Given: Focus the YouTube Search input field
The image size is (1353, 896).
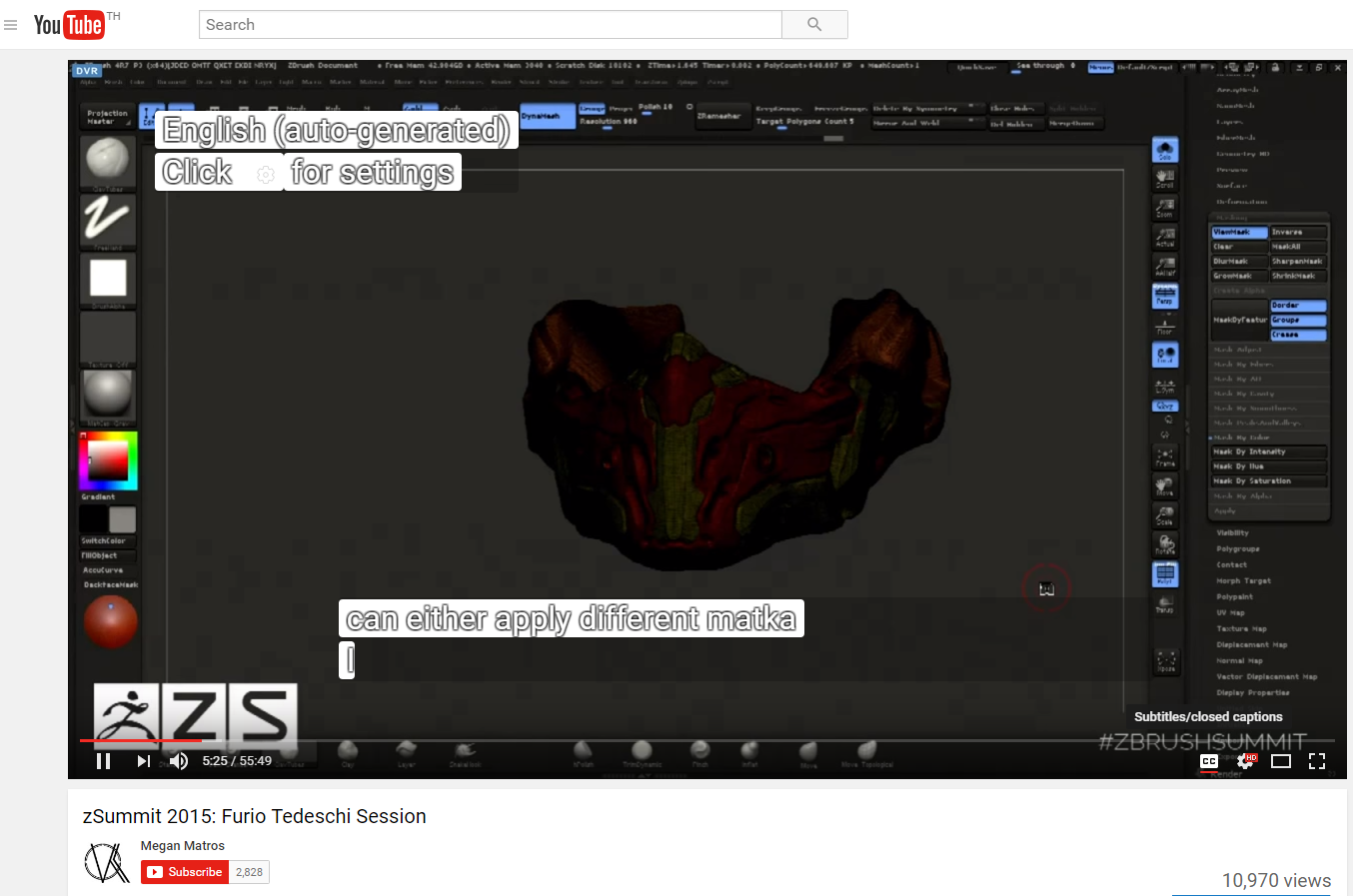Looking at the screenshot, I should (x=490, y=25).
